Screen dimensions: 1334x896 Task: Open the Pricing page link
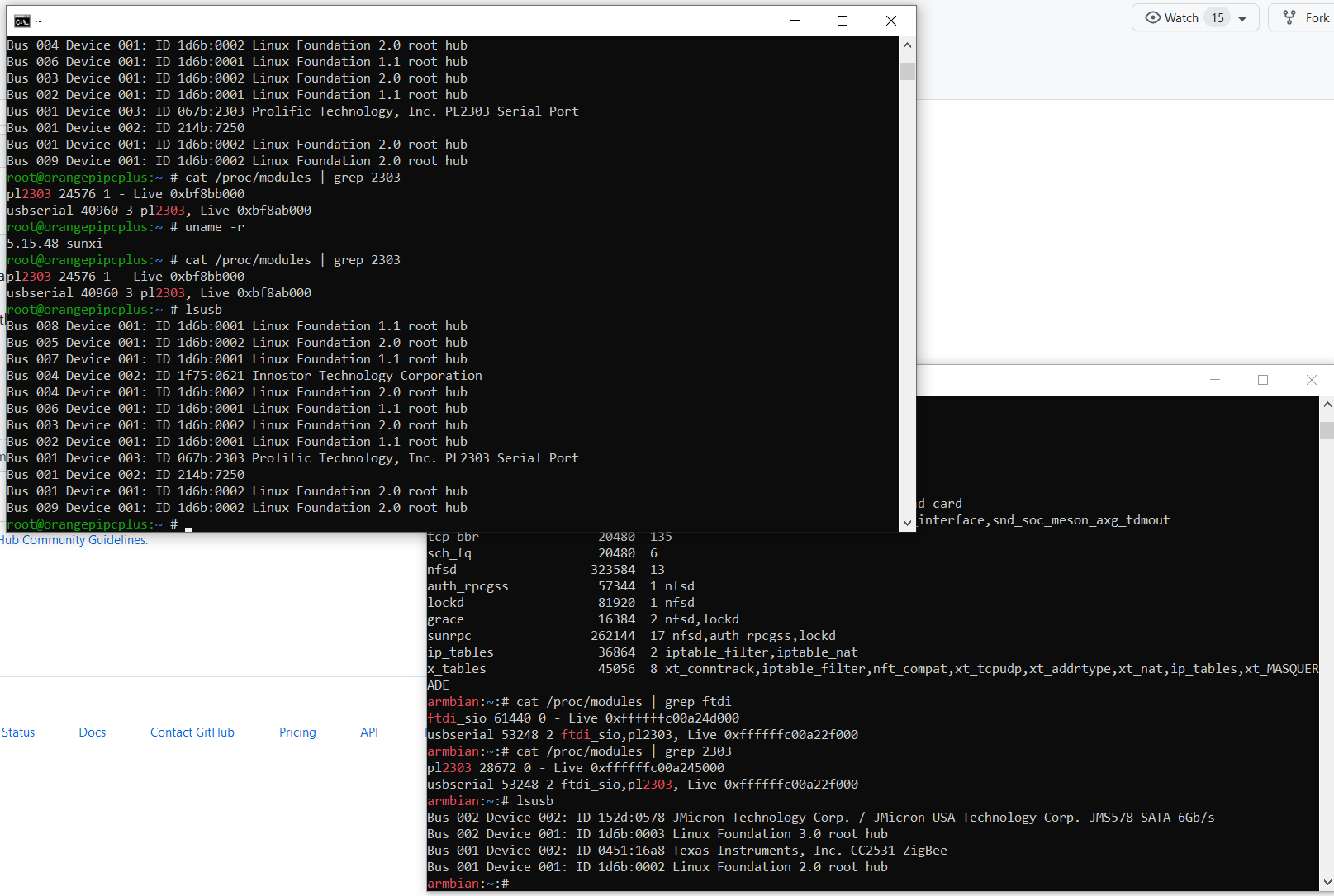pyautogui.click(x=297, y=732)
